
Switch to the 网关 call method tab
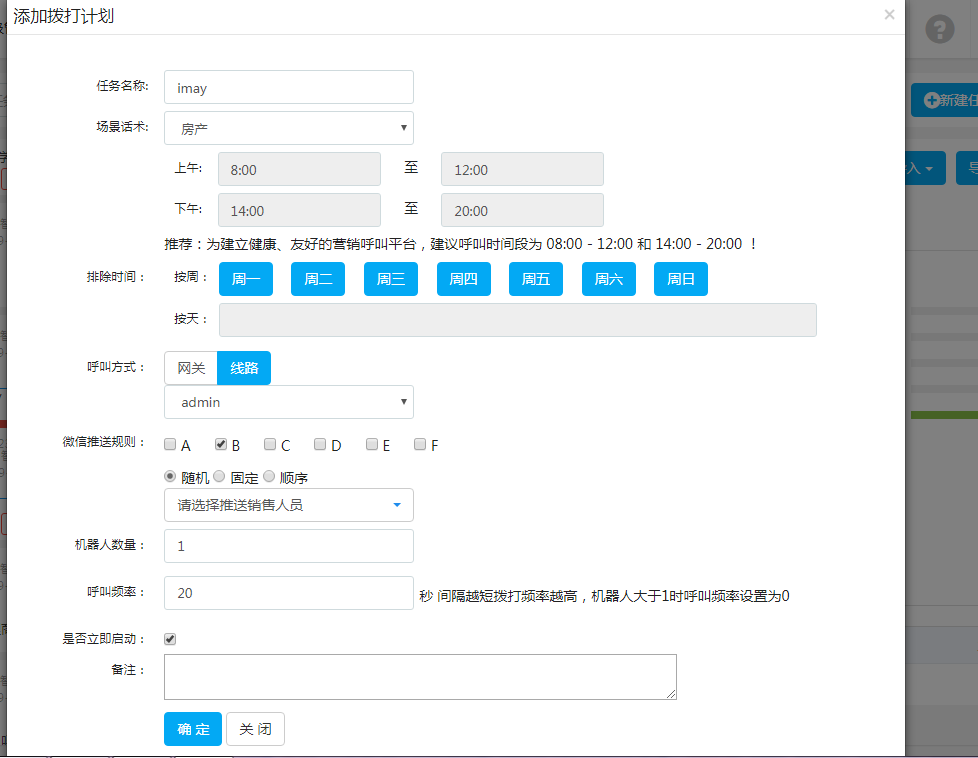pos(191,368)
